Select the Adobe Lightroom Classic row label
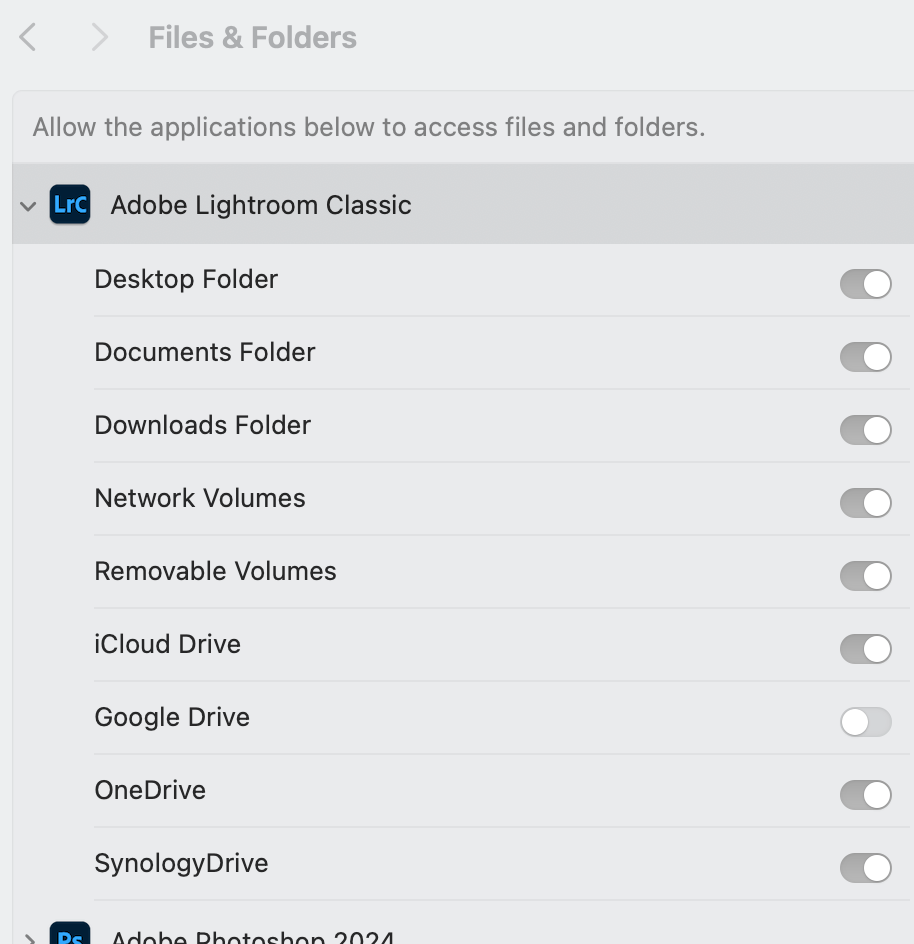The image size is (914, 944). (261, 205)
